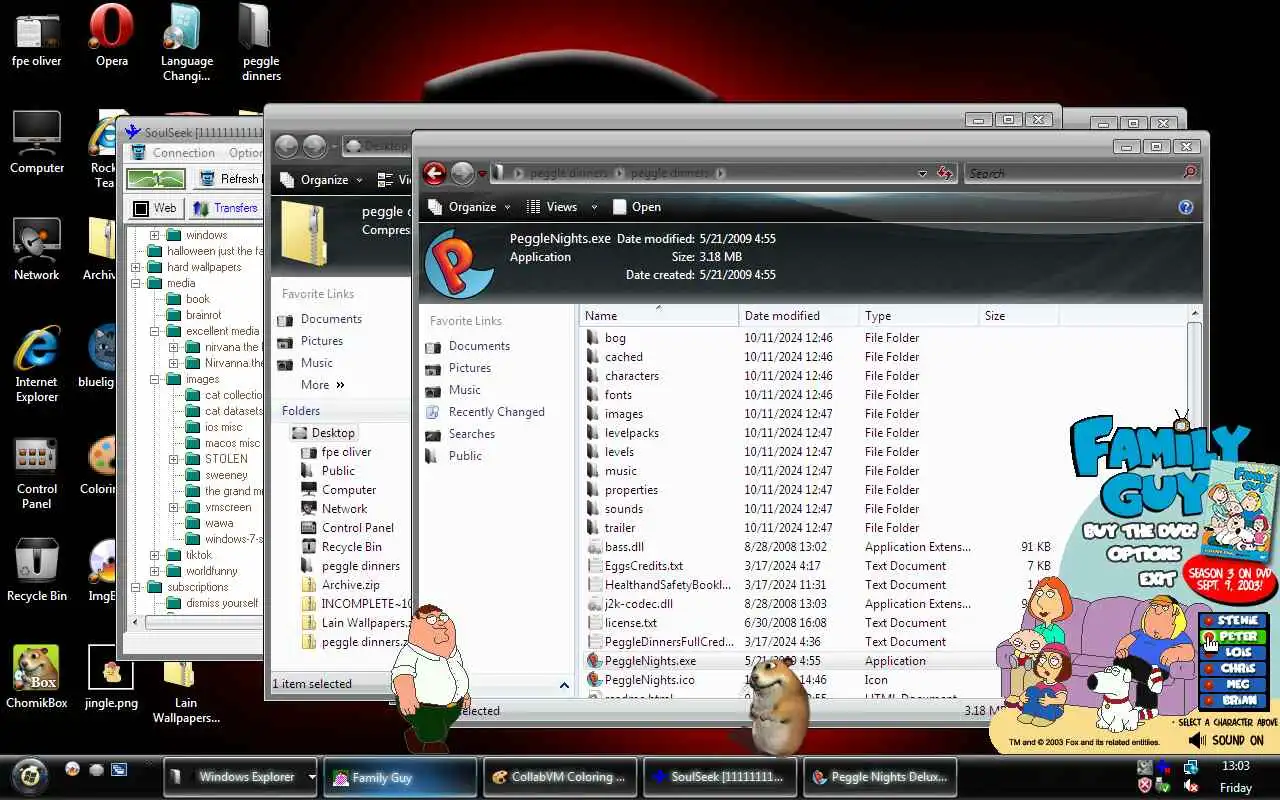Switch to CollabVM Coloring taskbar button
This screenshot has width=1280, height=800.
tap(558, 777)
